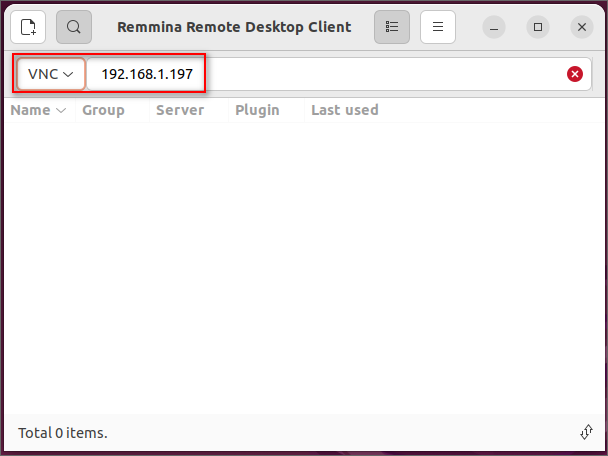The width and height of the screenshot is (608, 456).
Task: Minimize the Remmina window
Action: pyautogui.click(x=494, y=27)
